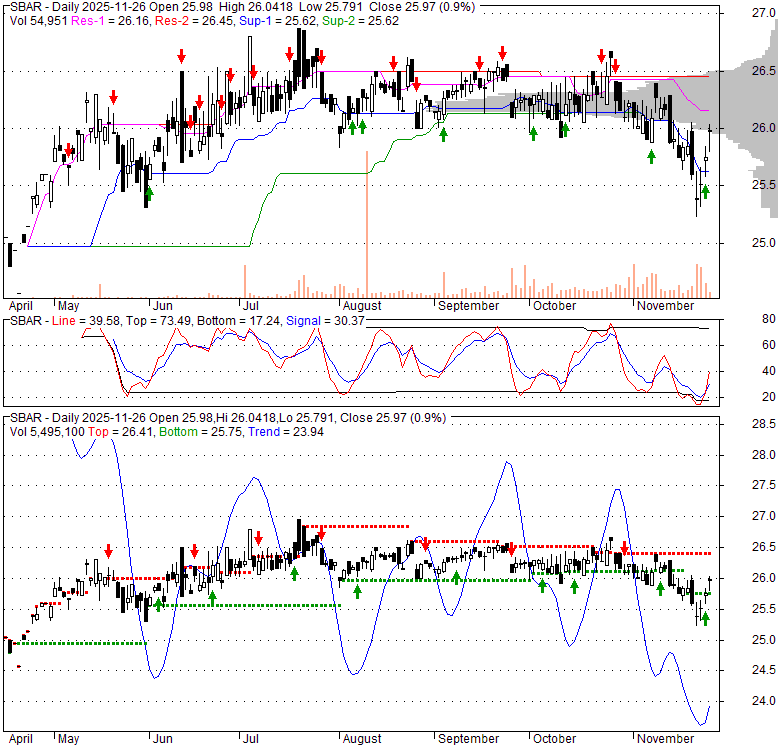Select Vol 54,951 text in top chart
Viewport: 780px width, 745px height.
(x=38, y=21)
